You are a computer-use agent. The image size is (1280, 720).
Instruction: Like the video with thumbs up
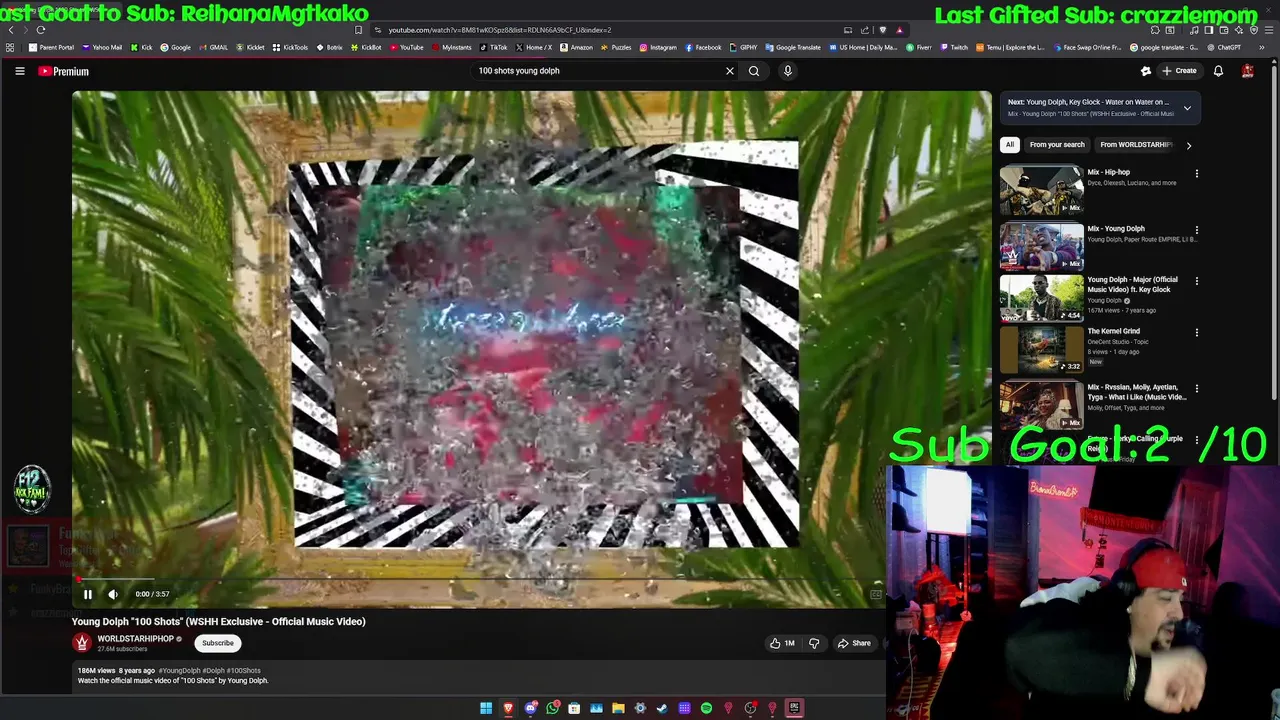782,643
